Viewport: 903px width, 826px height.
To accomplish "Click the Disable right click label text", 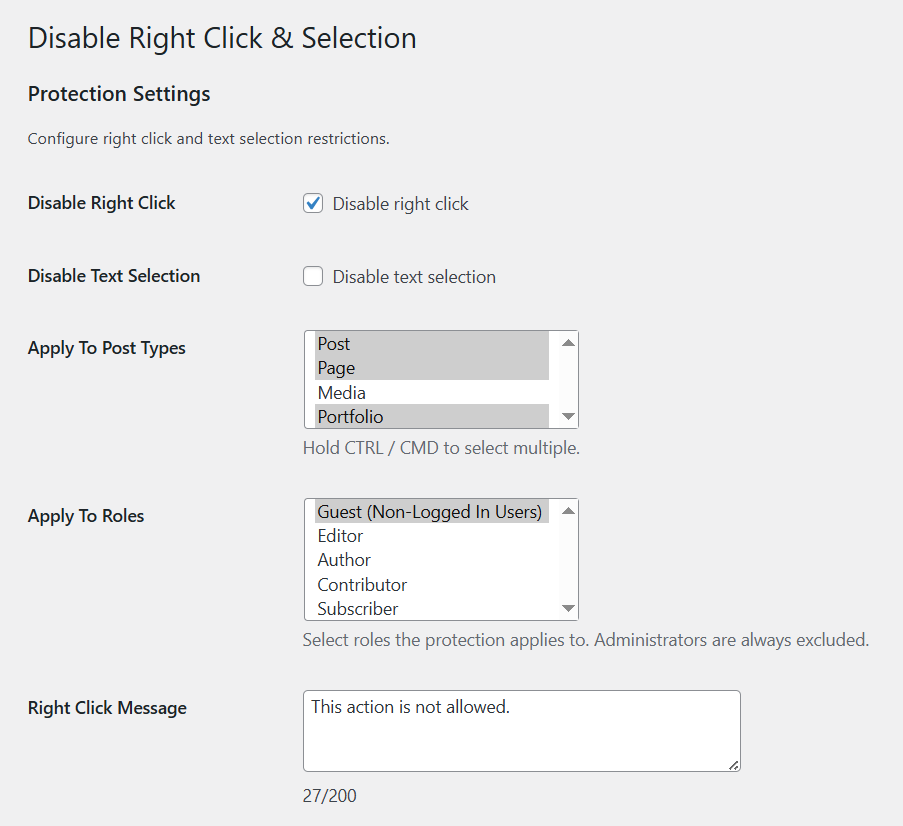I will [400, 204].
